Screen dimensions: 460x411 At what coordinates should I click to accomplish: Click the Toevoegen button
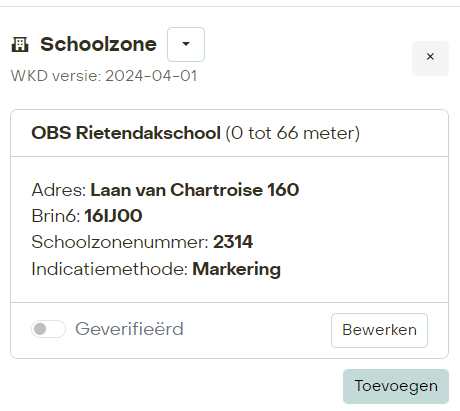[396, 386]
